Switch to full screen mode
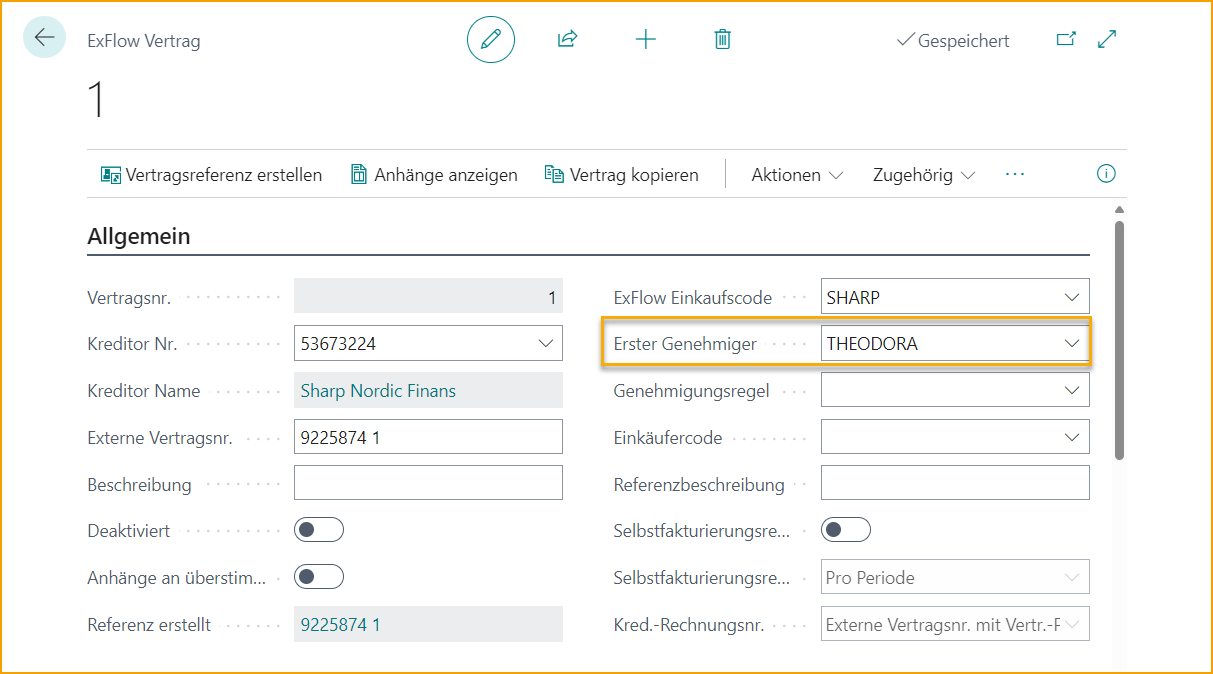The image size is (1213, 674). tap(1106, 38)
